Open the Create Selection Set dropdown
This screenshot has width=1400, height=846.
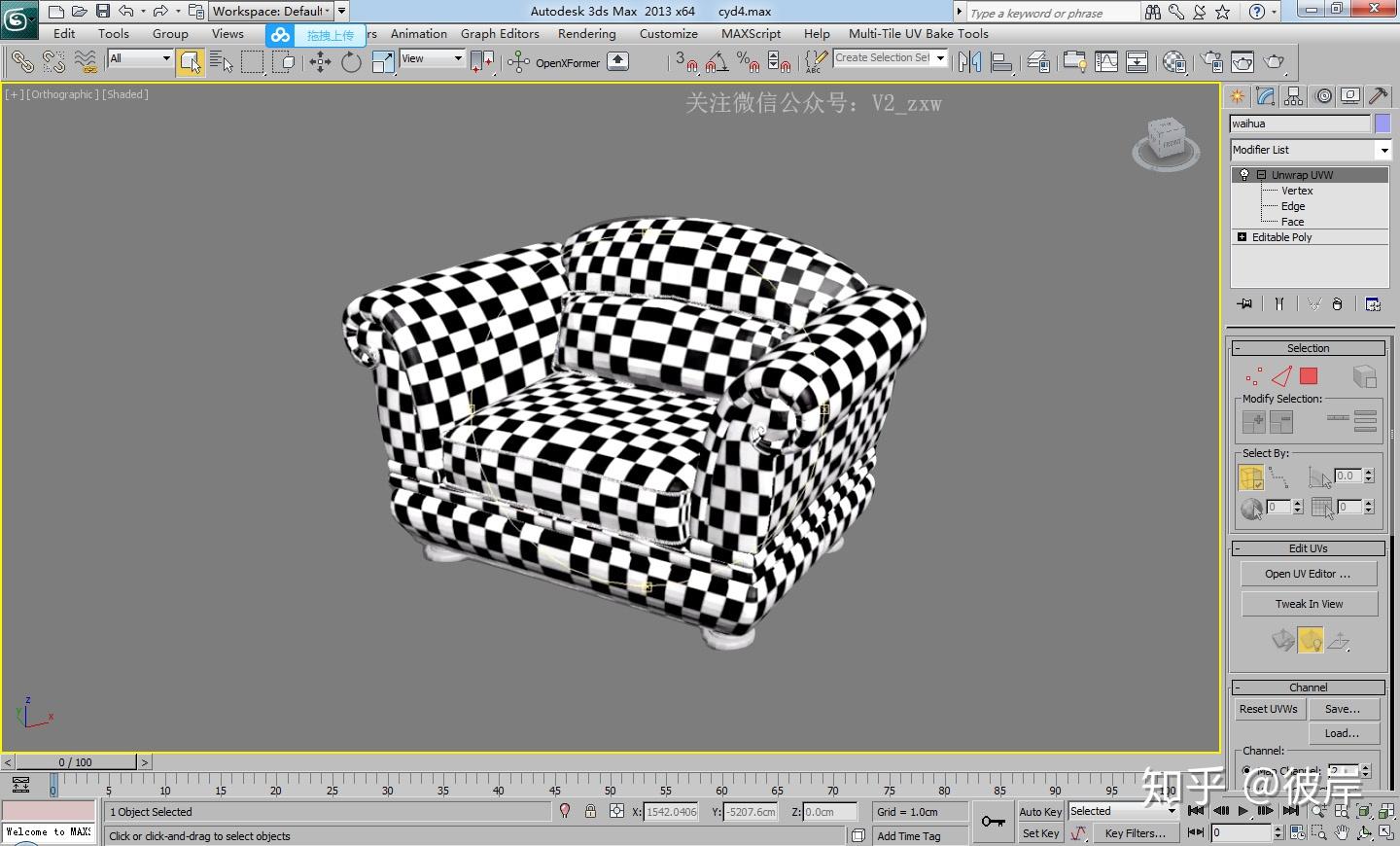point(940,58)
